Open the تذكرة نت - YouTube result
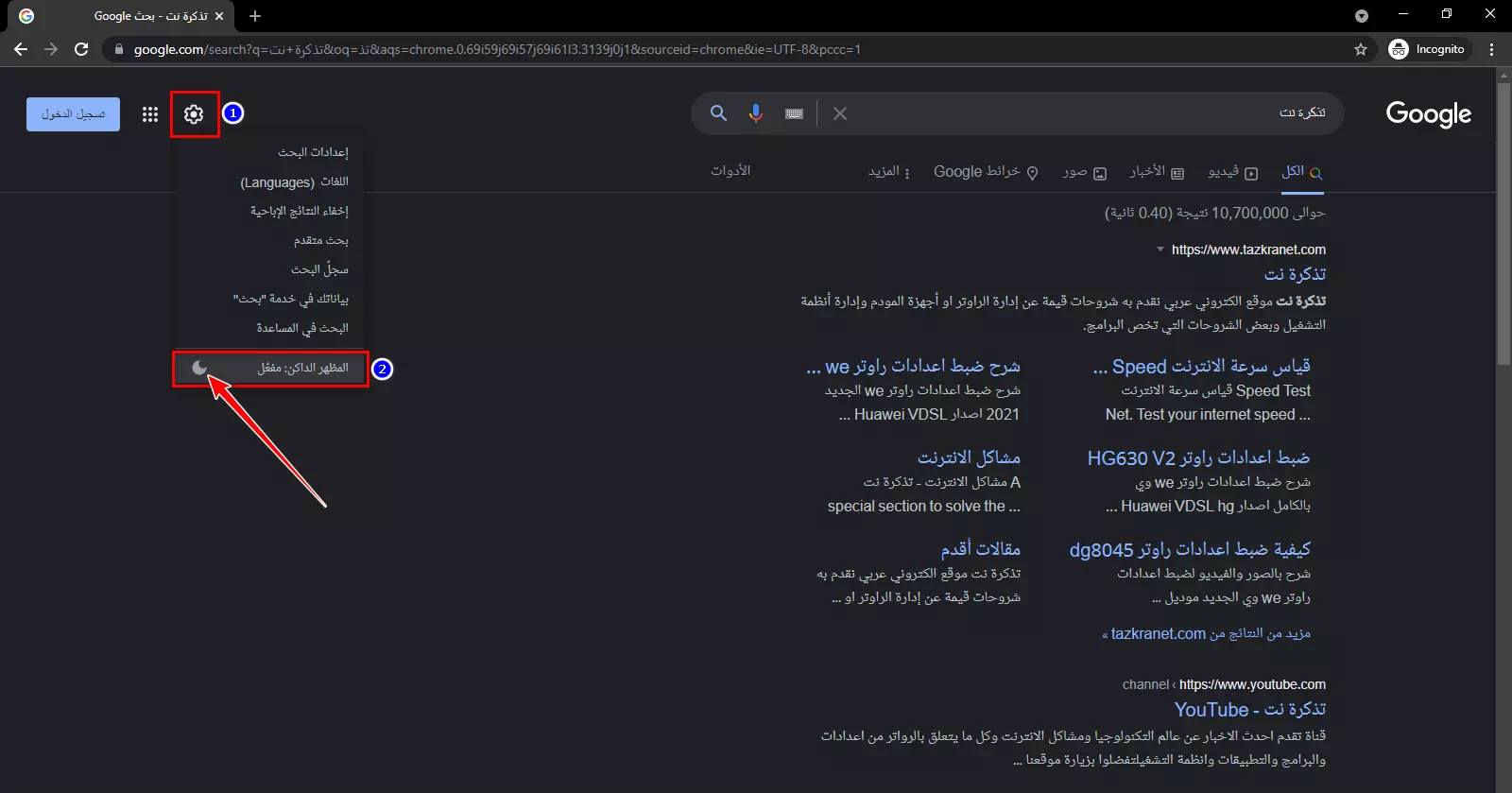 point(1249,710)
